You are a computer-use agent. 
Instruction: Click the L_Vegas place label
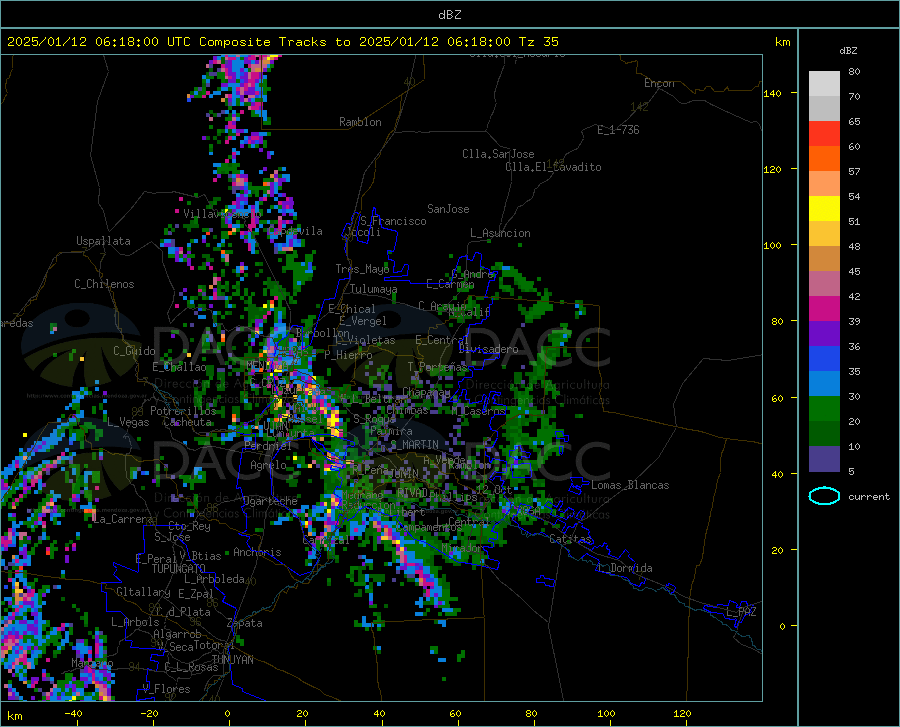point(128,422)
